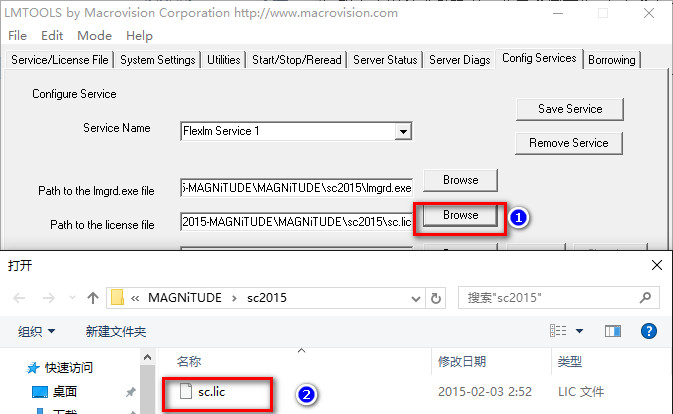This screenshot has height=414, width=673.
Task: Switch to the Start/Stop/Reread tab
Action: [x=297, y=60]
